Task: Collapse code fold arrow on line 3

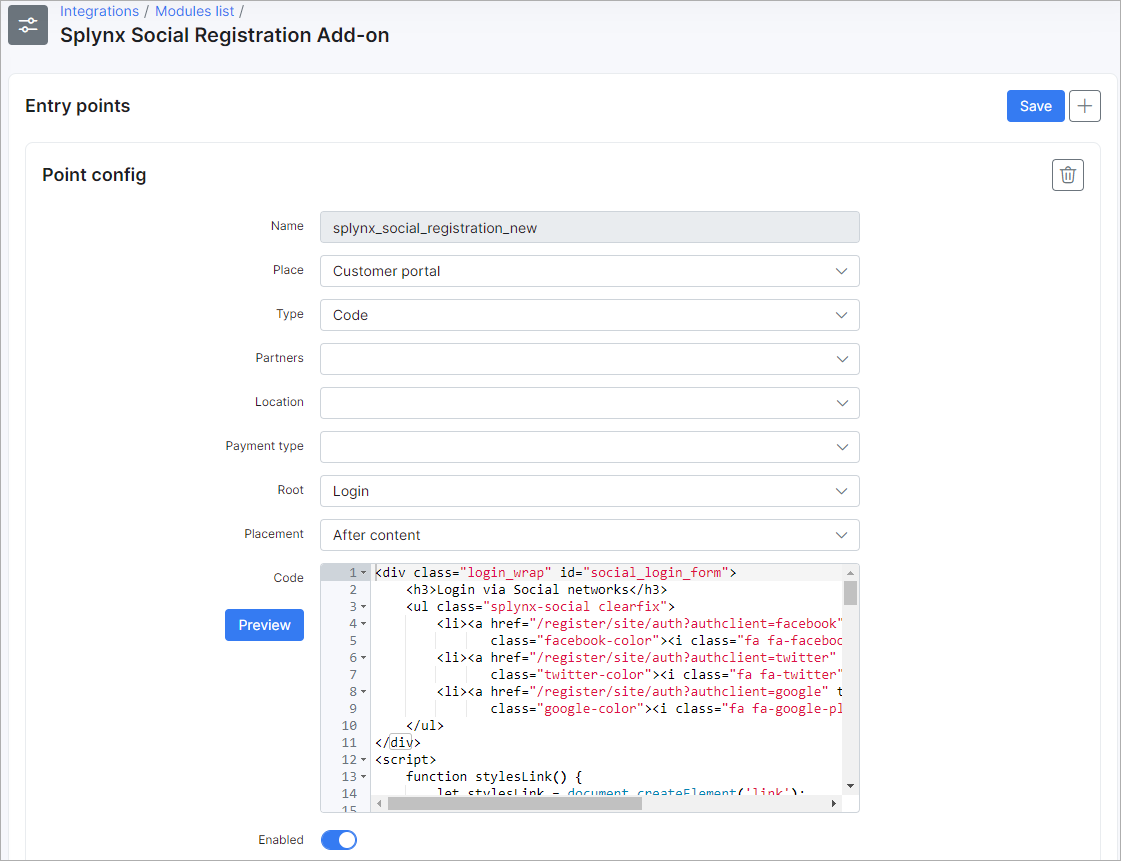Action: (x=364, y=607)
